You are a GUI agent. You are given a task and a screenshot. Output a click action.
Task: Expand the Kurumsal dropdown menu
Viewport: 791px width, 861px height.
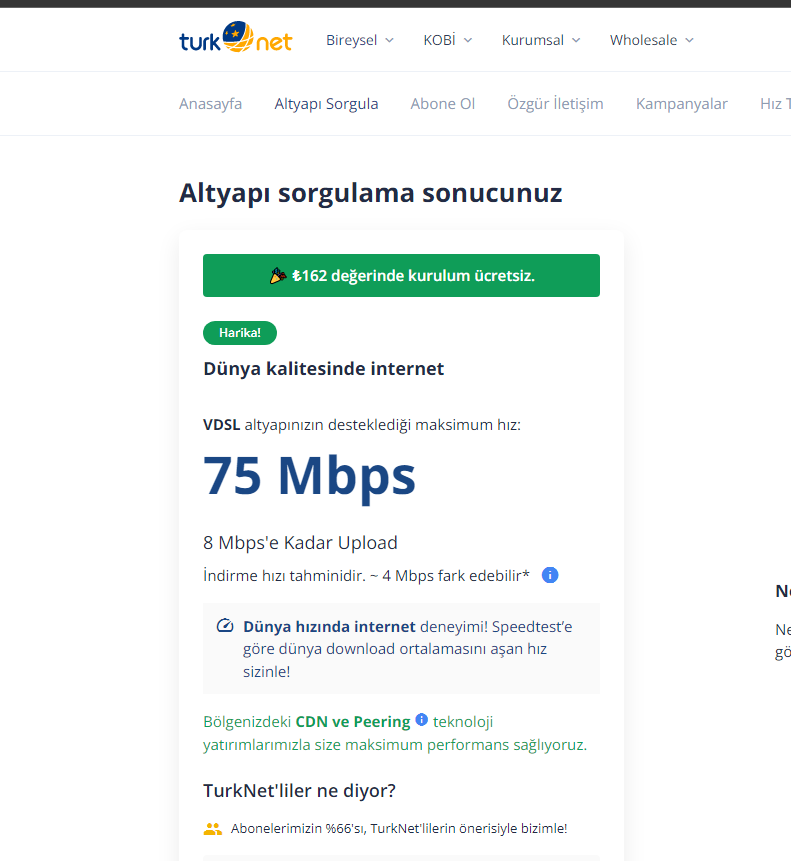pos(541,40)
